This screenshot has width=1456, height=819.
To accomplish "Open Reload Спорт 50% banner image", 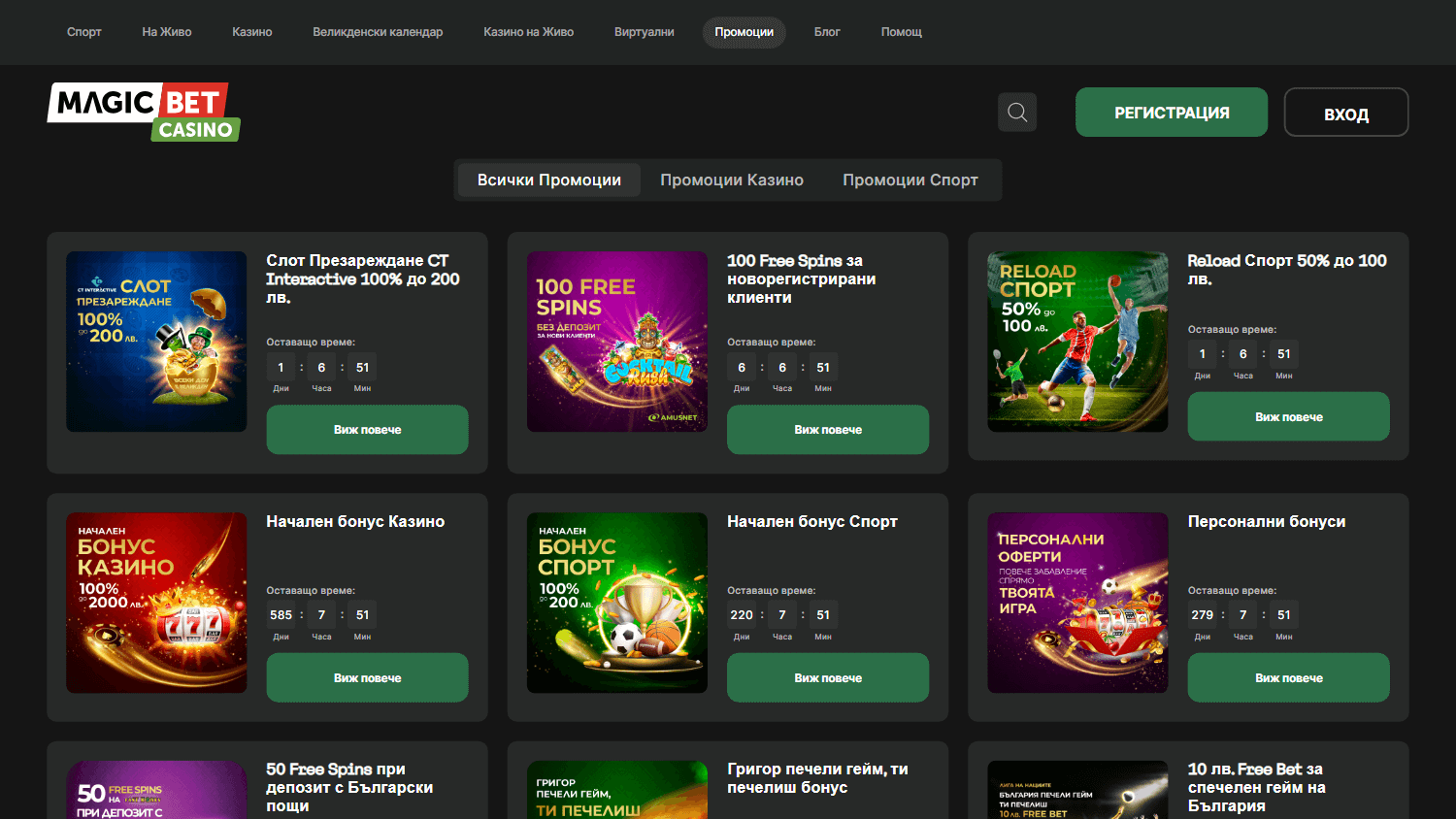I will click(x=1077, y=342).
